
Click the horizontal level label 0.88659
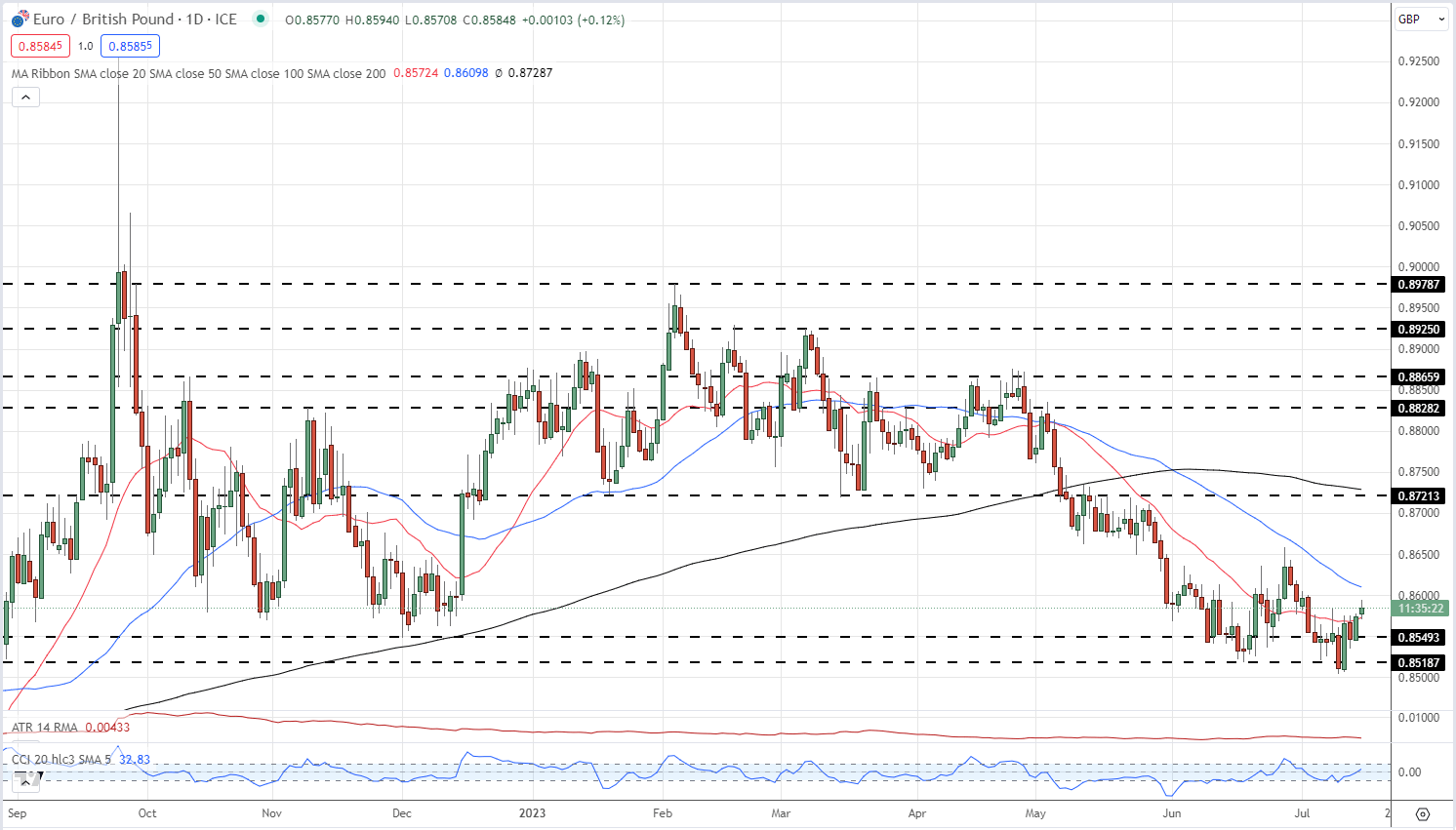[x=1420, y=377]
